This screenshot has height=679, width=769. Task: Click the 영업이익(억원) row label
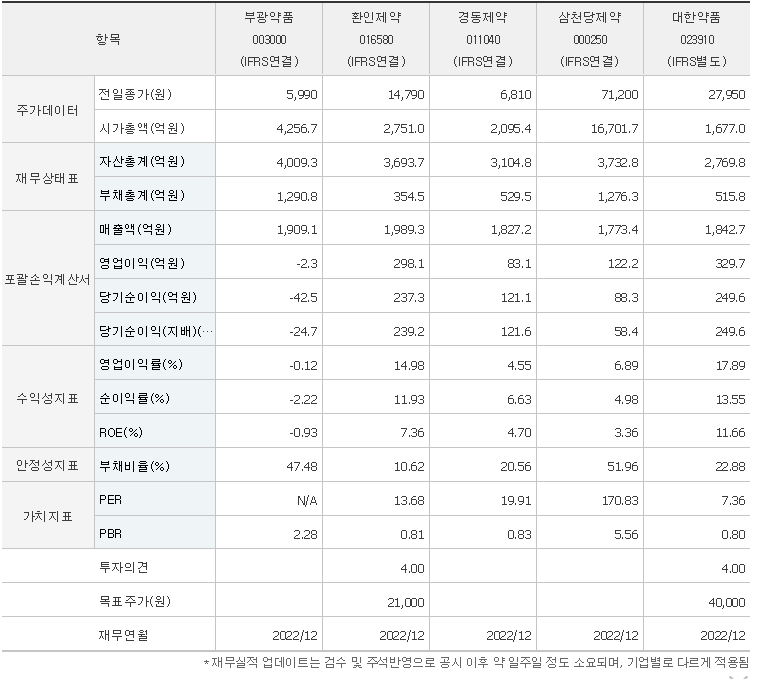[142, 263]
